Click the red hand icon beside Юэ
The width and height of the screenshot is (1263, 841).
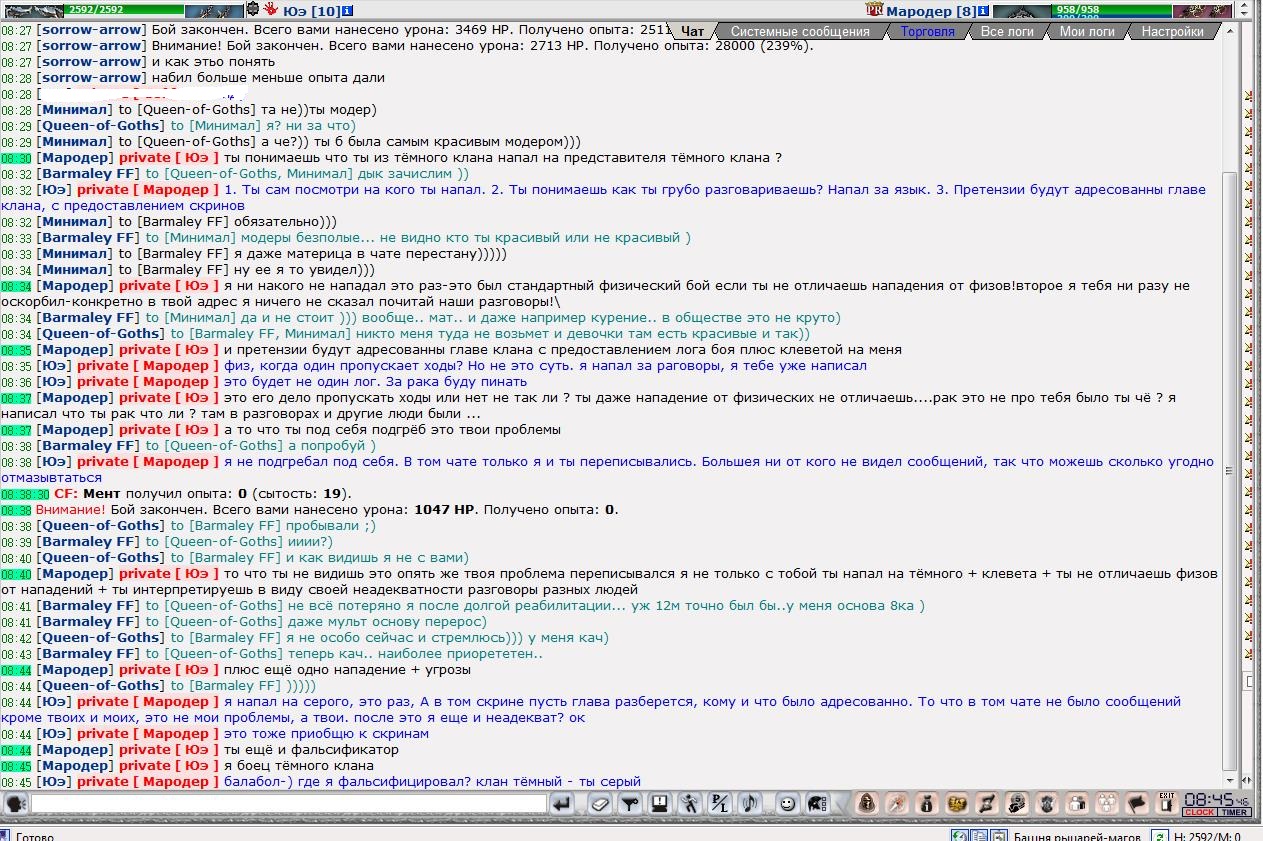tap(271, 11)
